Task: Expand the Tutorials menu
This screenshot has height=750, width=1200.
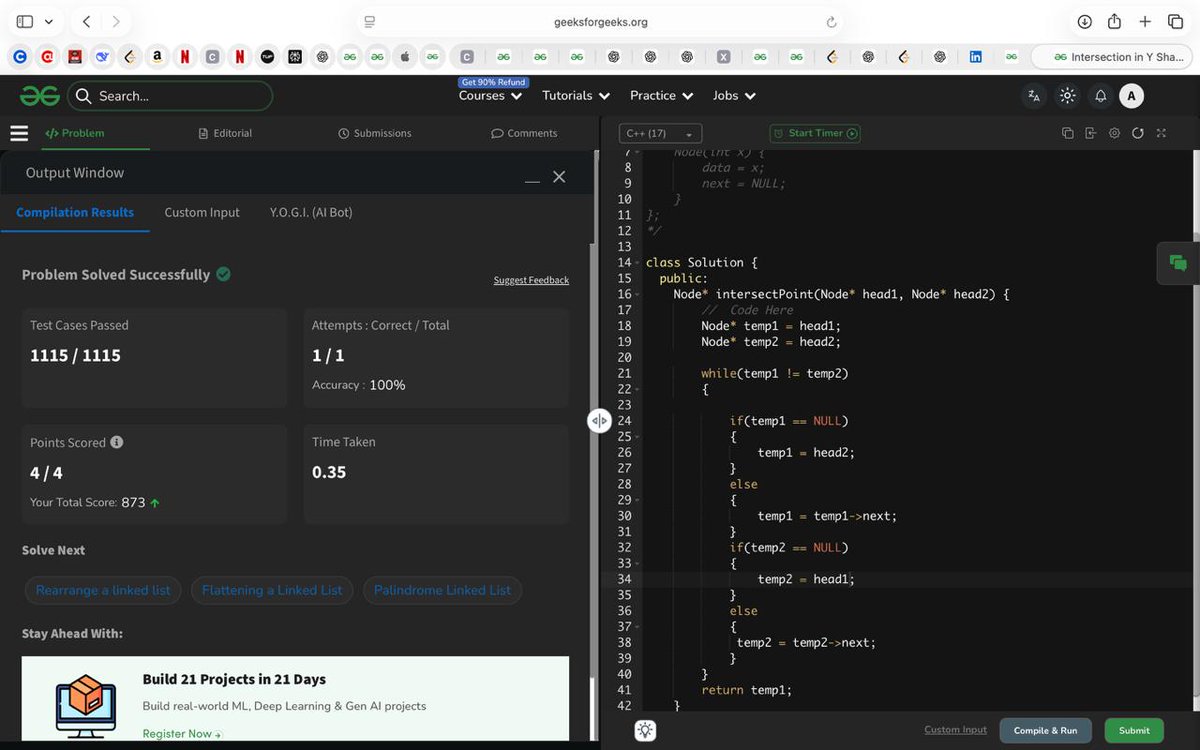Action: [x=576, y=96]
